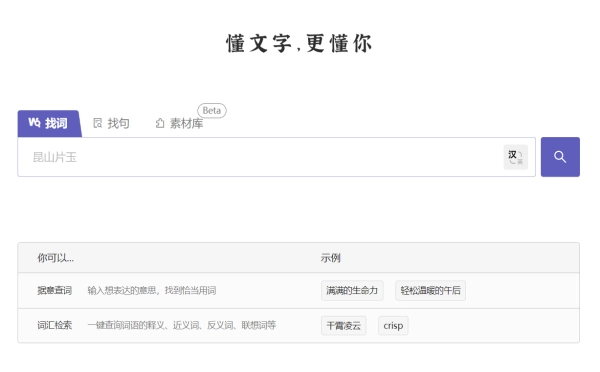Toggle the 汉 language switch icon
Viewport: 600px width, 372px height.
coord(515,157)
